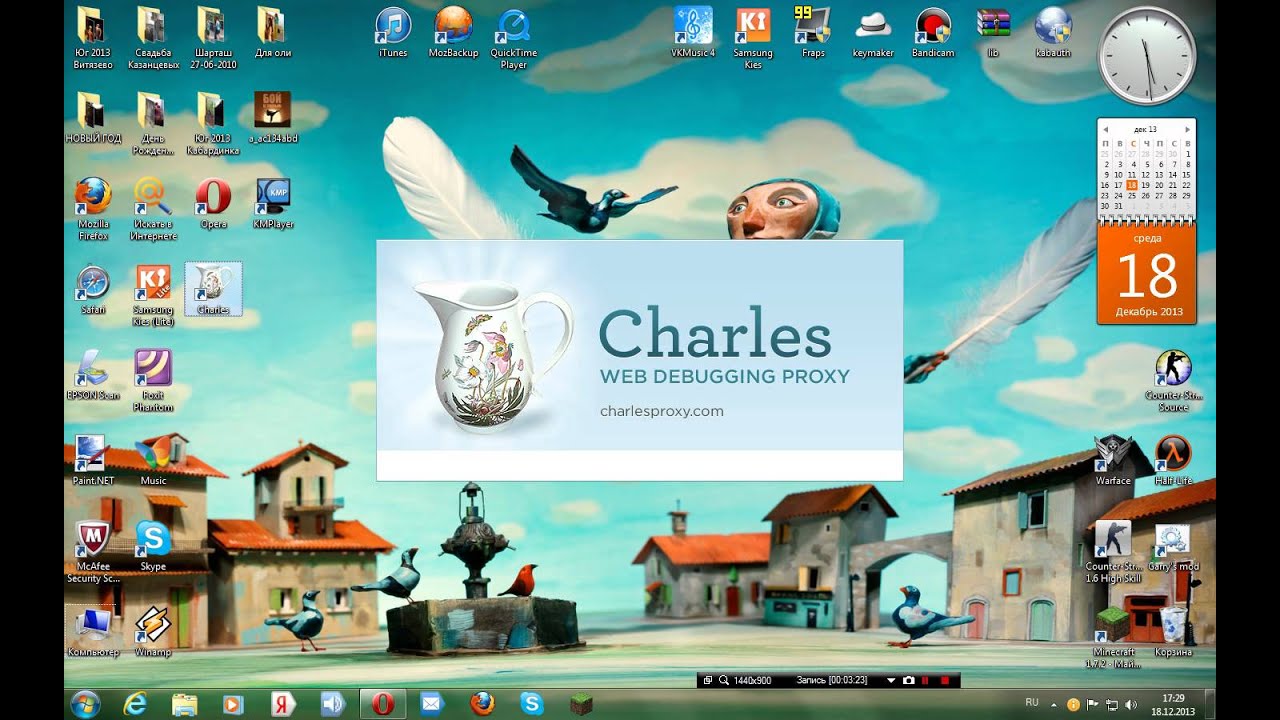
Task: Select the Music desktop icon
Action: pyautogui.click(x=153, y=460)
